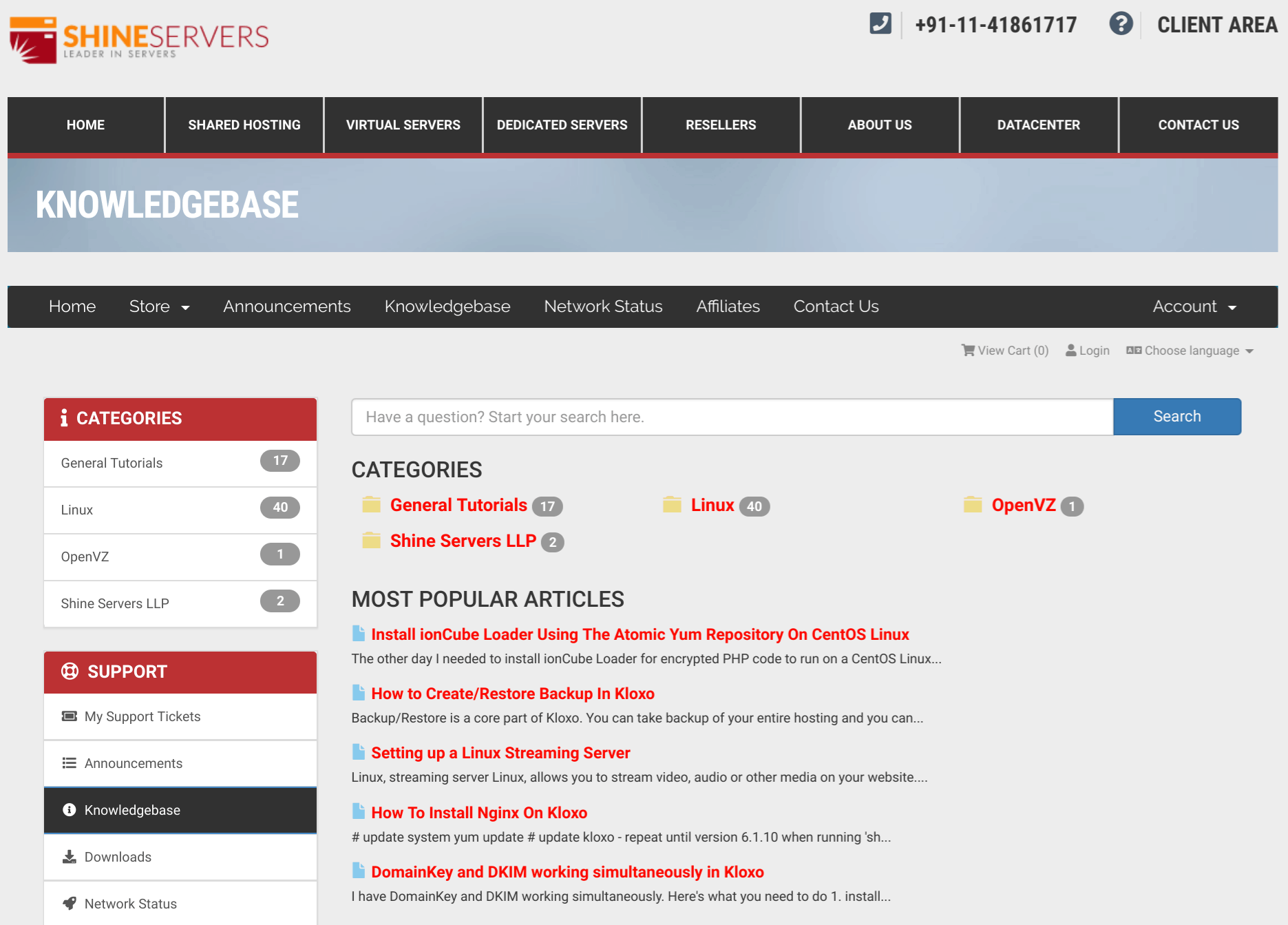Click Network Status rocket icon in sidebar
The height and width of the screenshot is (925, 1288).
pyautogui.click(x=70, y=904)
